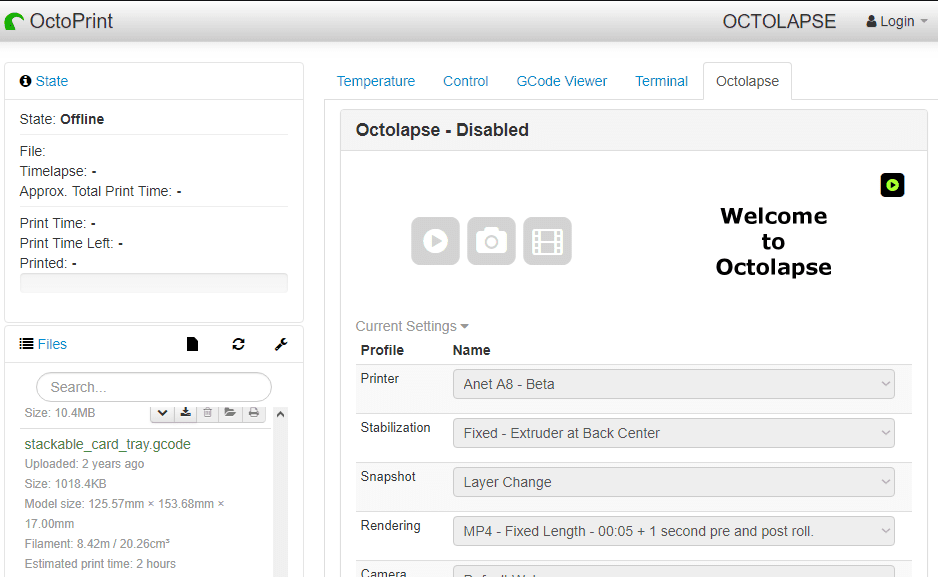Image resolution: width=938 pixels, height=577 pixels.
Task: Focus the file Search field
Action: 154,387
